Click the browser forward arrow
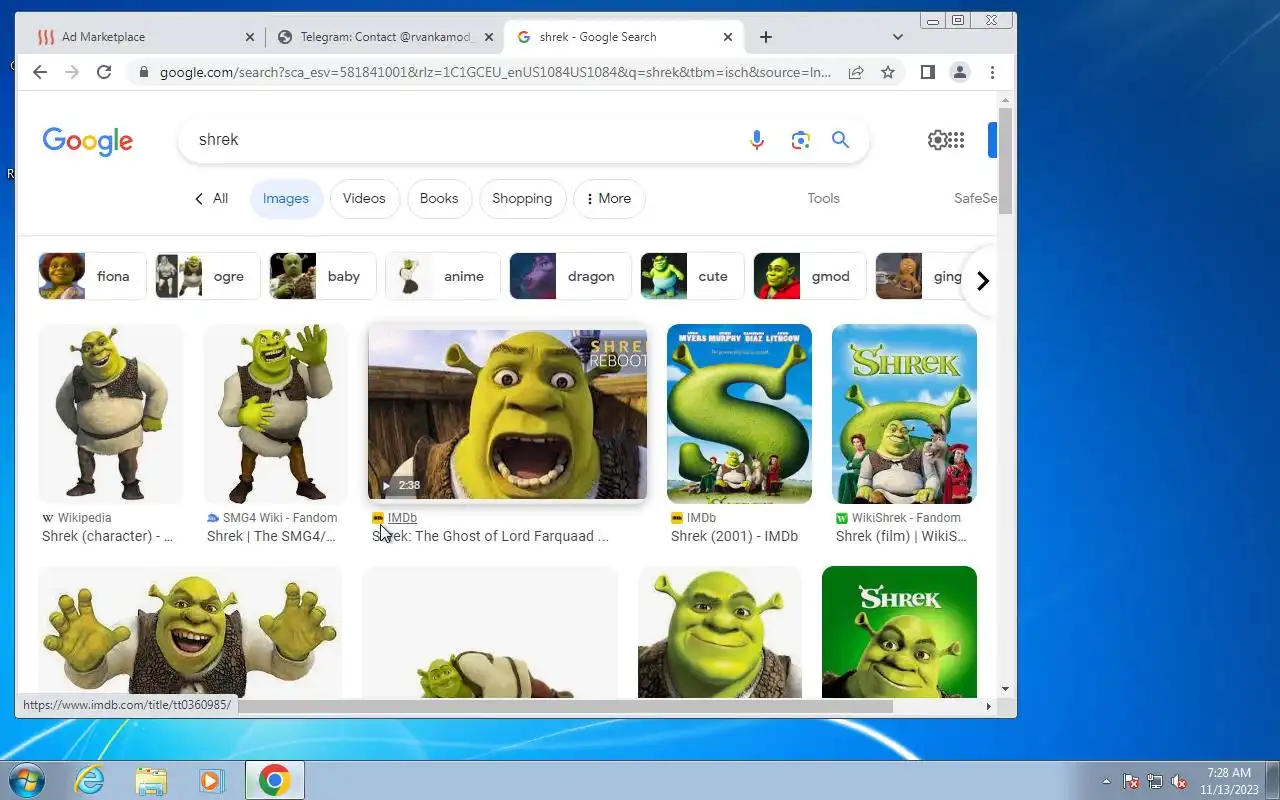Viewport: 1280px width, 800px height. [x=72, y=72]
